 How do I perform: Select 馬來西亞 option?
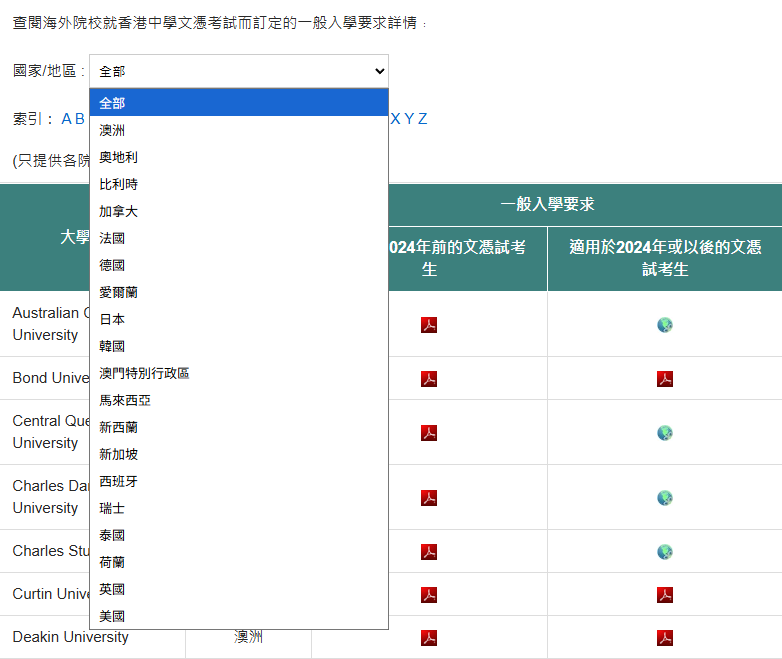tap(239, 400)
